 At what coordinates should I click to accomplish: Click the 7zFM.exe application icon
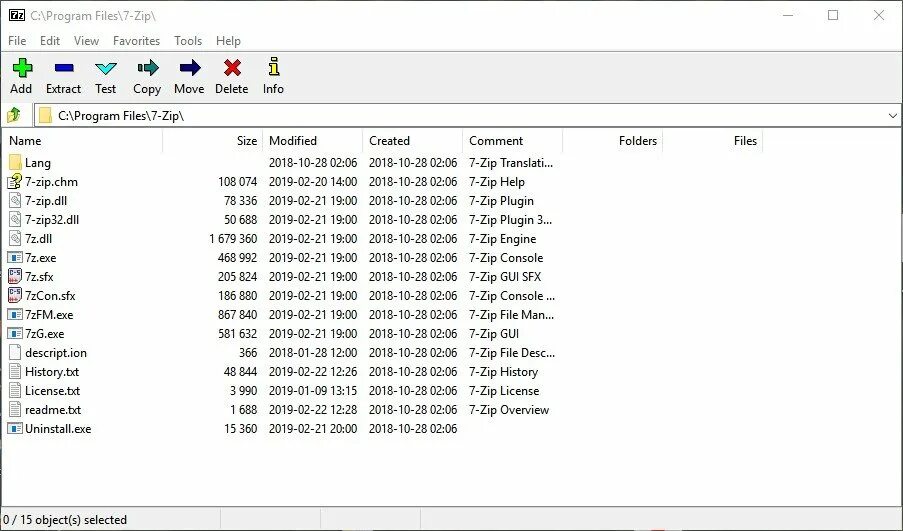(15, 314)
